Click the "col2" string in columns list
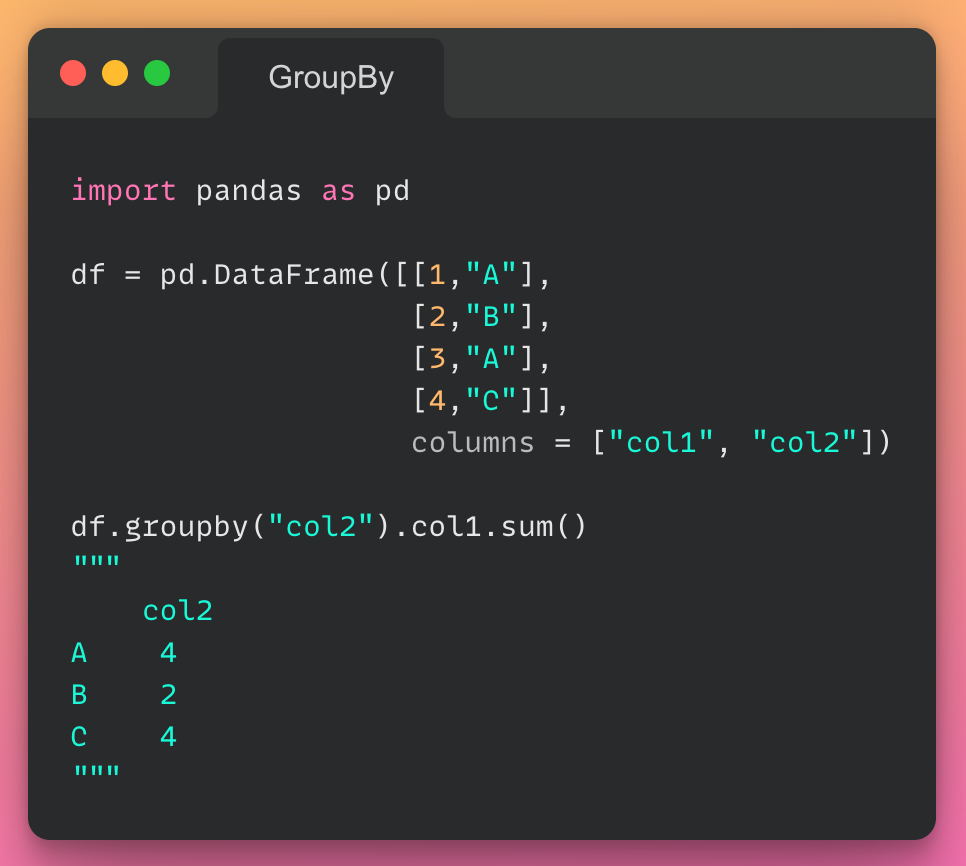966x866 pixels. (804, 442)
